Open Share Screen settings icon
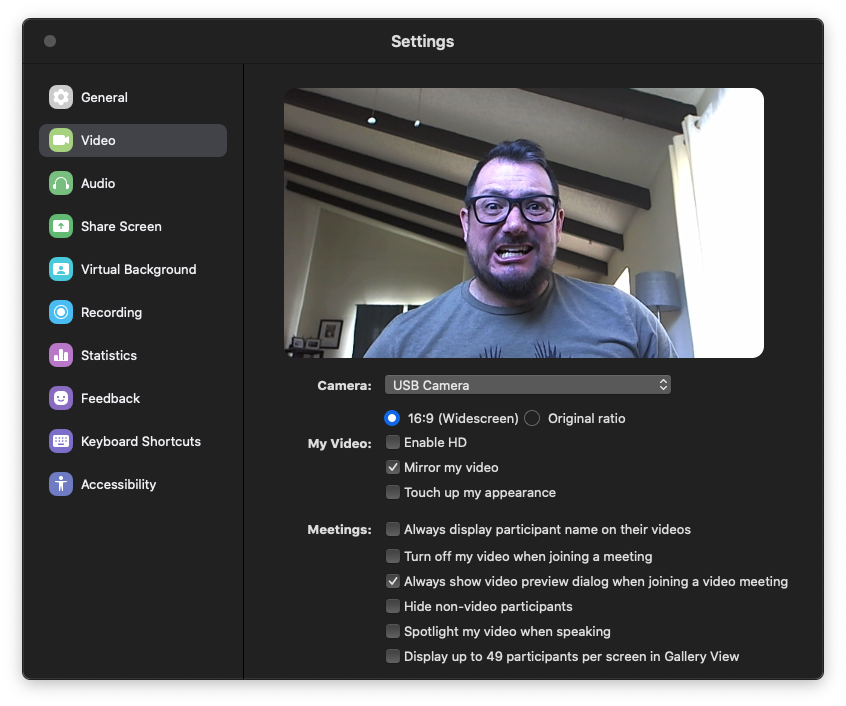This screenshot has width=846, height=706. pos(61,226)
